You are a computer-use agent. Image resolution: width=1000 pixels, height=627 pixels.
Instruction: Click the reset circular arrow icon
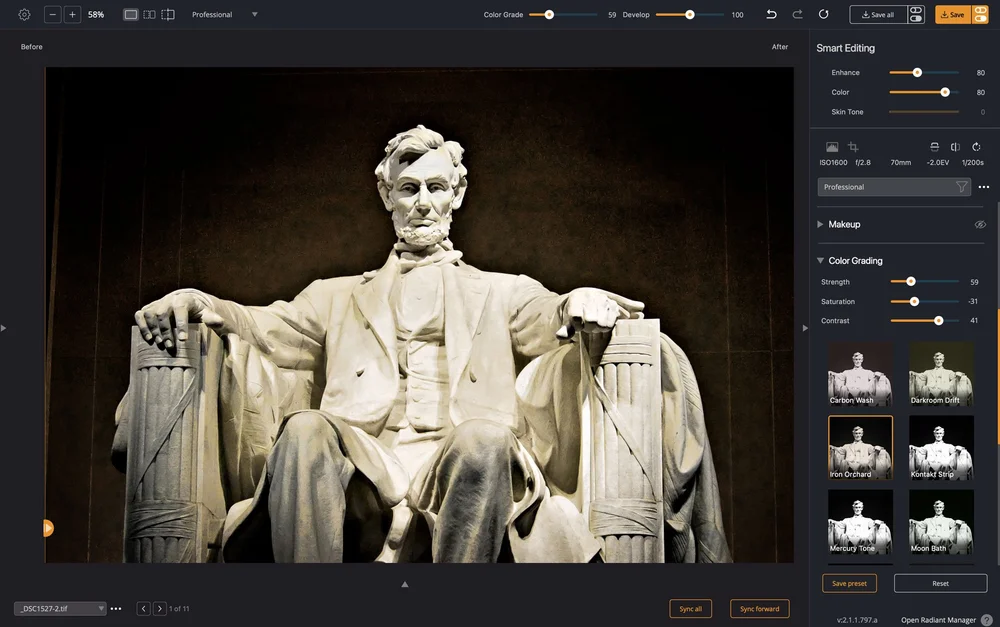pyautogui.click(x=823, y=14)
